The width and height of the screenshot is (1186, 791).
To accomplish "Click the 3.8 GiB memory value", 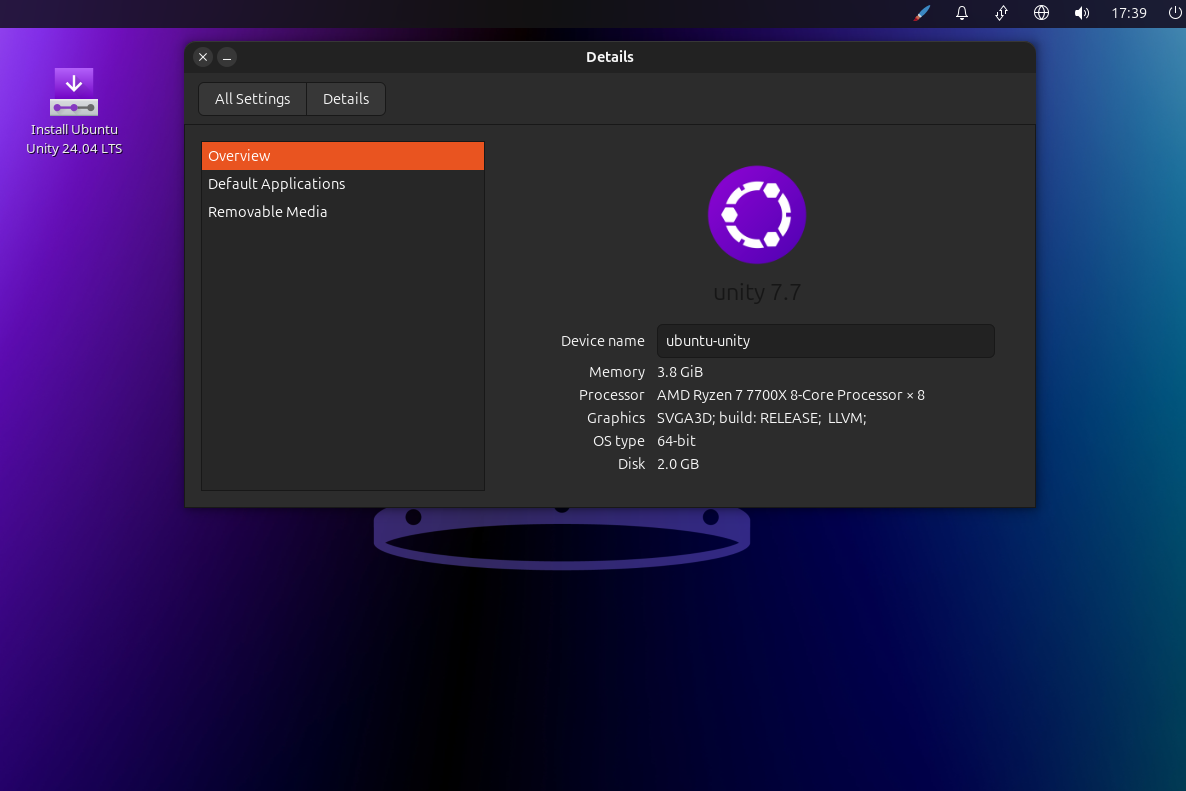I will tap(680, 372).
